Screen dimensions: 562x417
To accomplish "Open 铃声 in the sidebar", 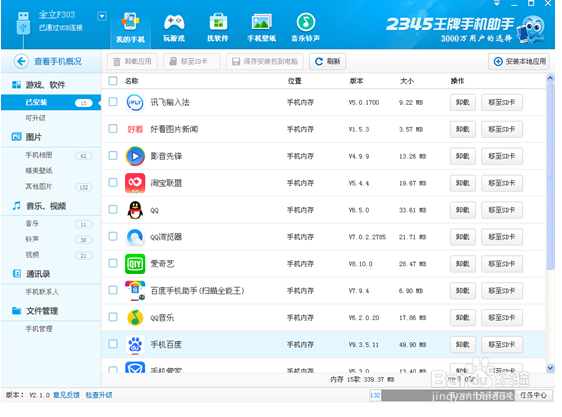I will click(32, 239).
